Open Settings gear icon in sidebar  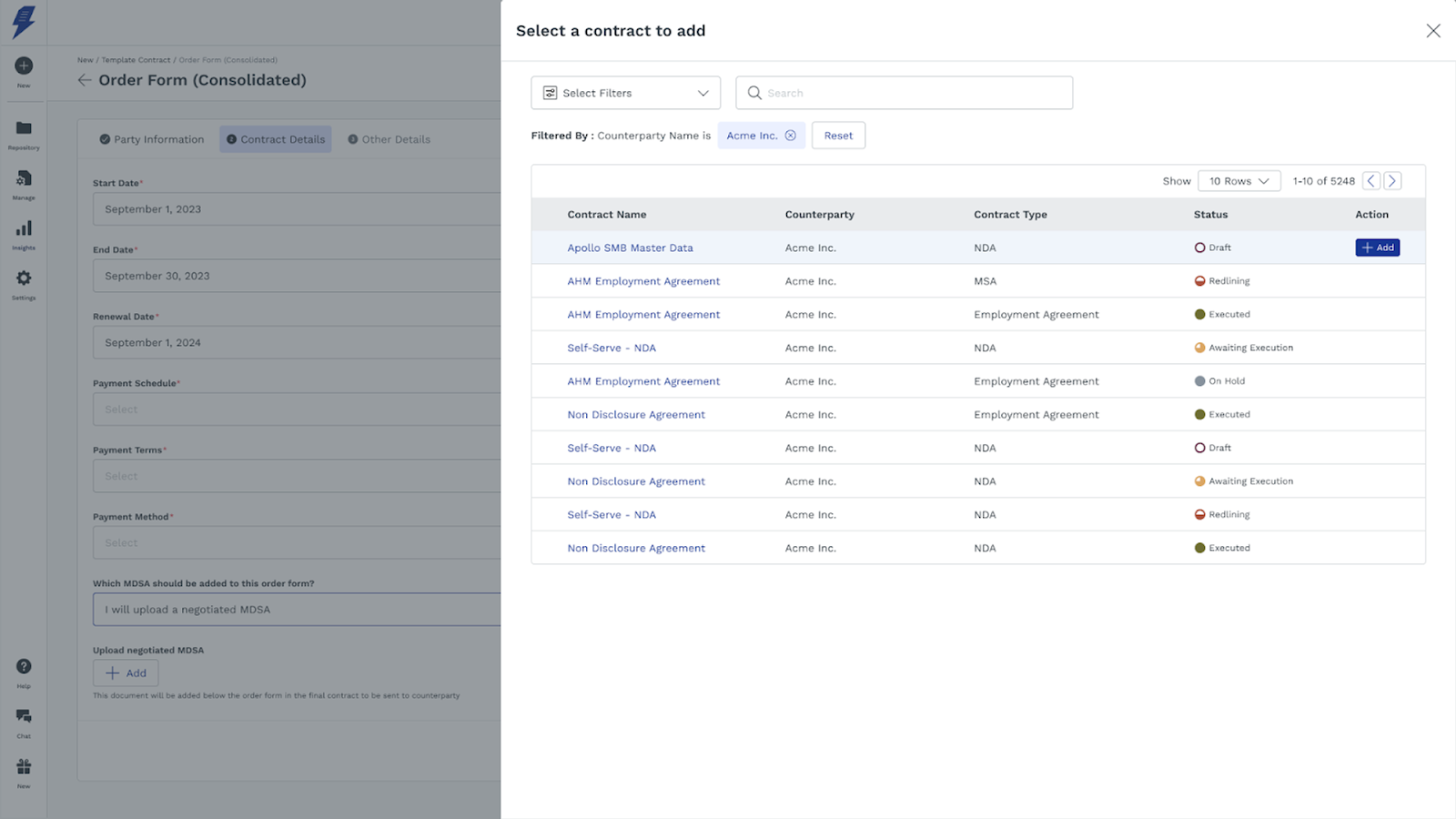pos(24,278)
